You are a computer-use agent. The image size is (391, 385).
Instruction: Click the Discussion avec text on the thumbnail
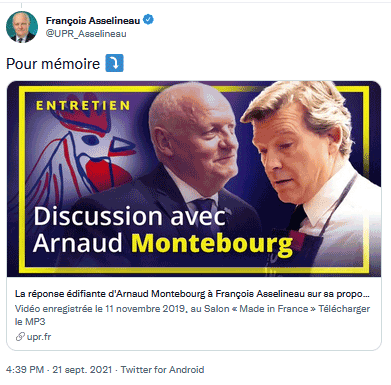[129, 216]
